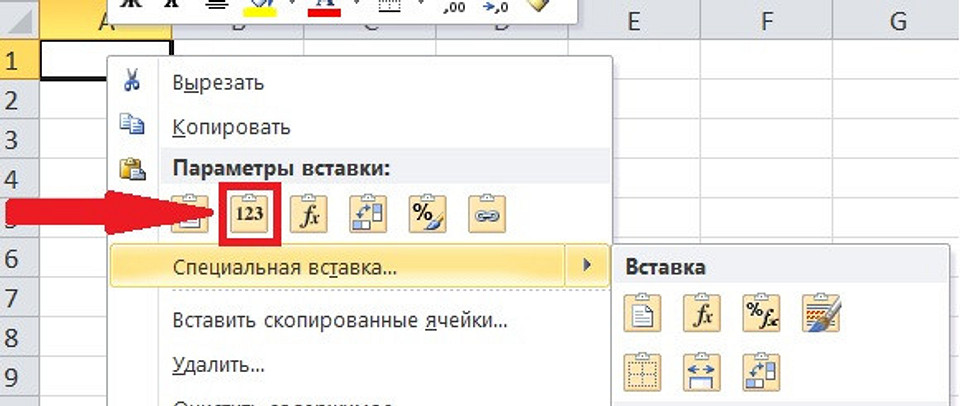Choose Formulas and Number Formatting %fx icon

tap(761, 313)
